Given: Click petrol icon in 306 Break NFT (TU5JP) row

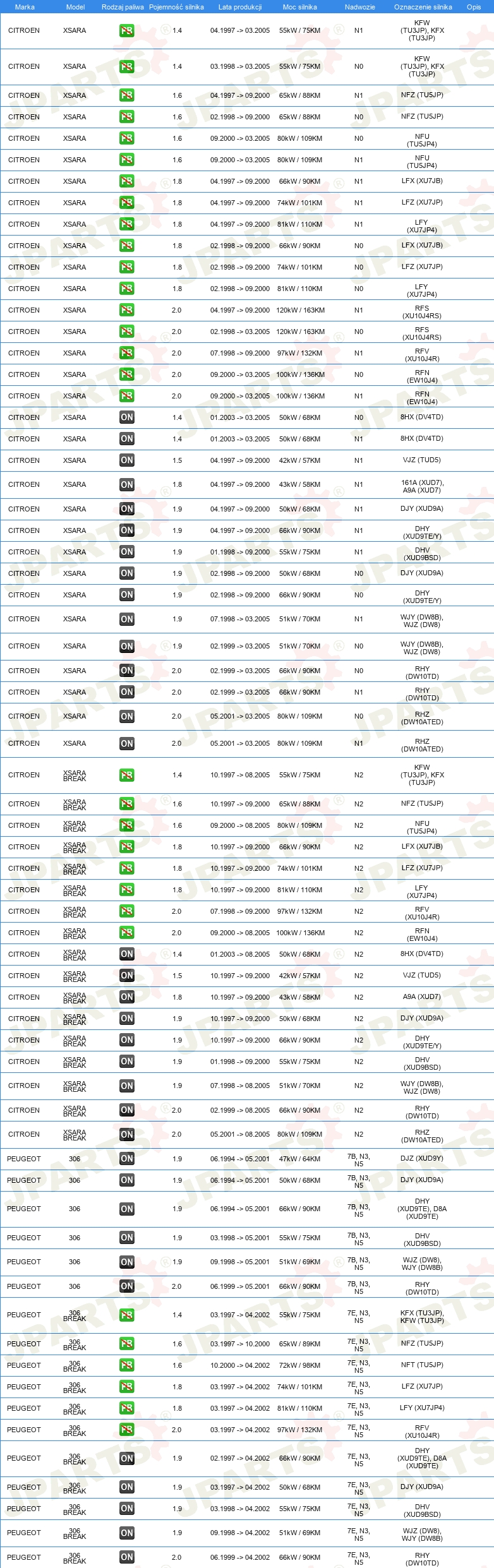Looking at the screenshot, I should click(x=127, y=1365).
